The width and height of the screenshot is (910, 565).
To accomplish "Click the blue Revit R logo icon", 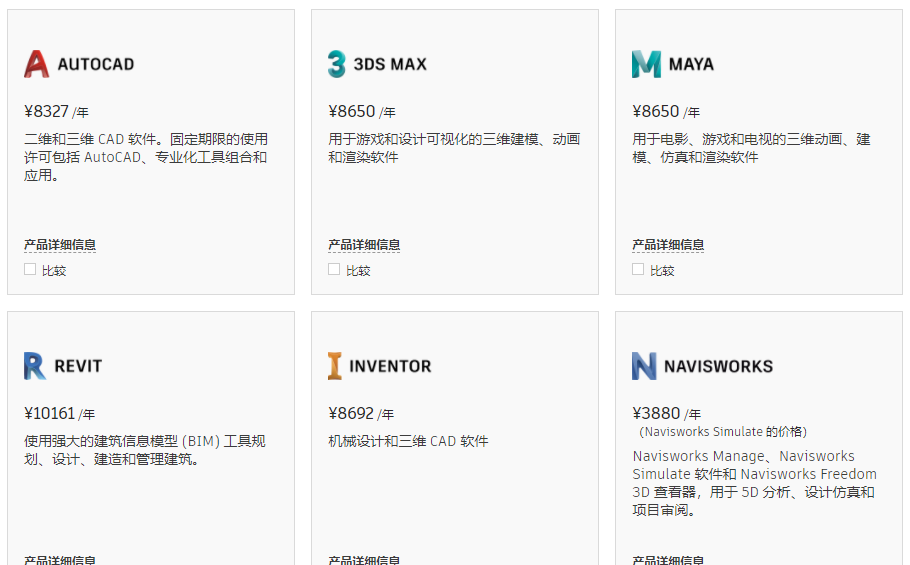I will click(x=35, y=366).
